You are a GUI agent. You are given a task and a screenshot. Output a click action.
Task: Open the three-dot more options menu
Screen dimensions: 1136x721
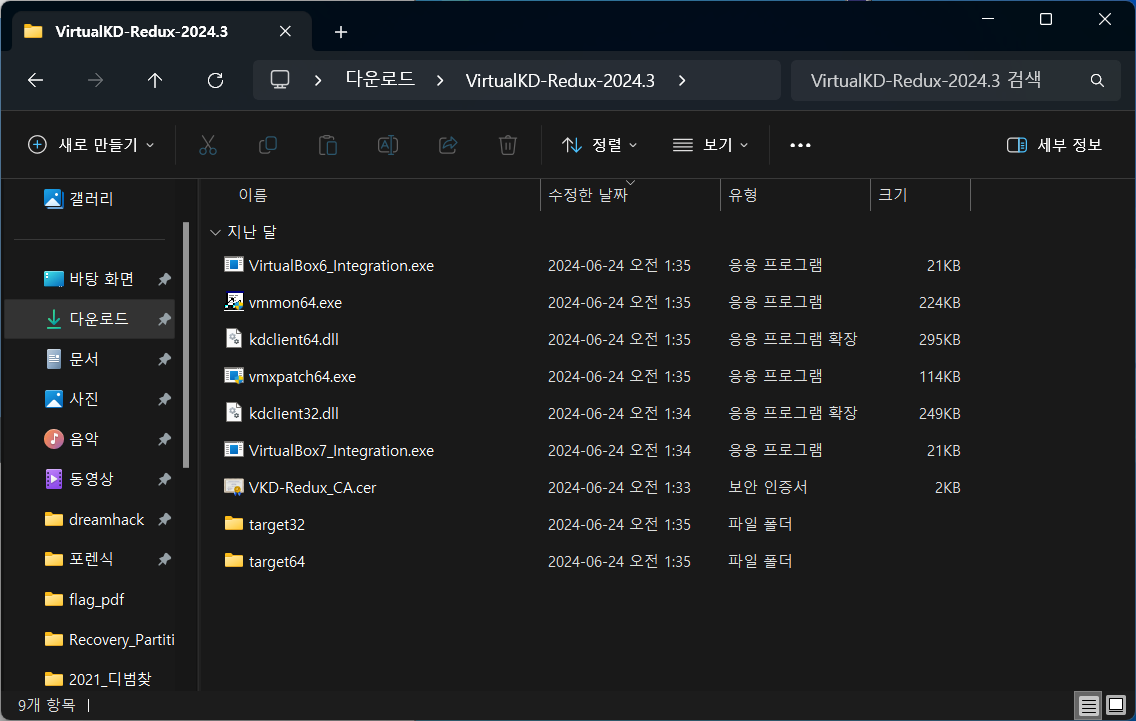pyautogui.click(x=801, y=145)
